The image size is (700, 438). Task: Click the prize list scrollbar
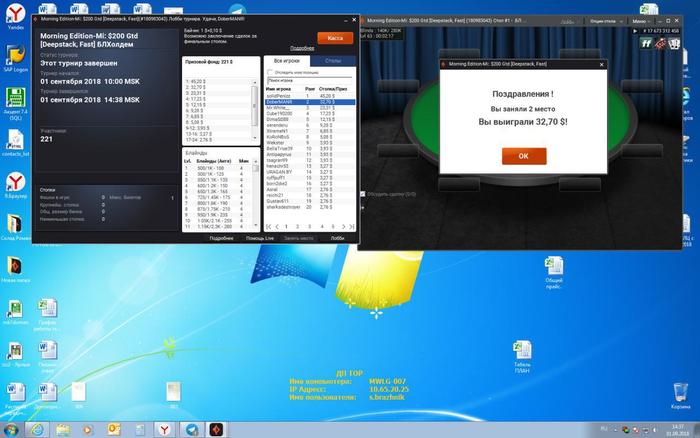(x=255, y=110)
